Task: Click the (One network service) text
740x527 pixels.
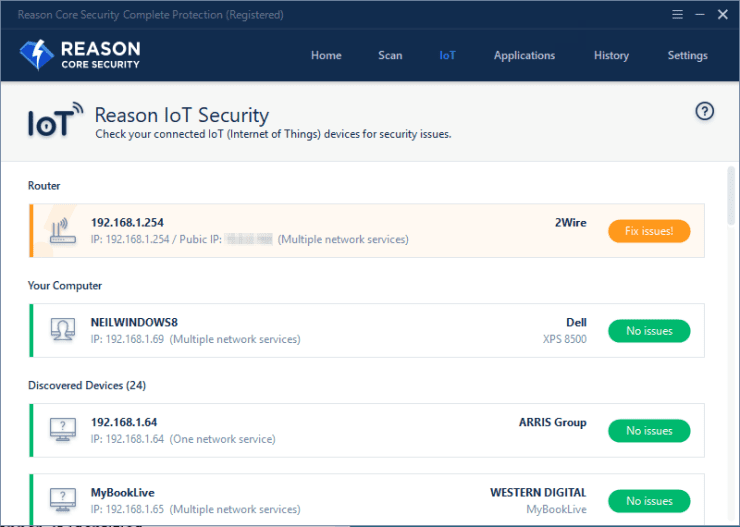Action: point(222,439)
